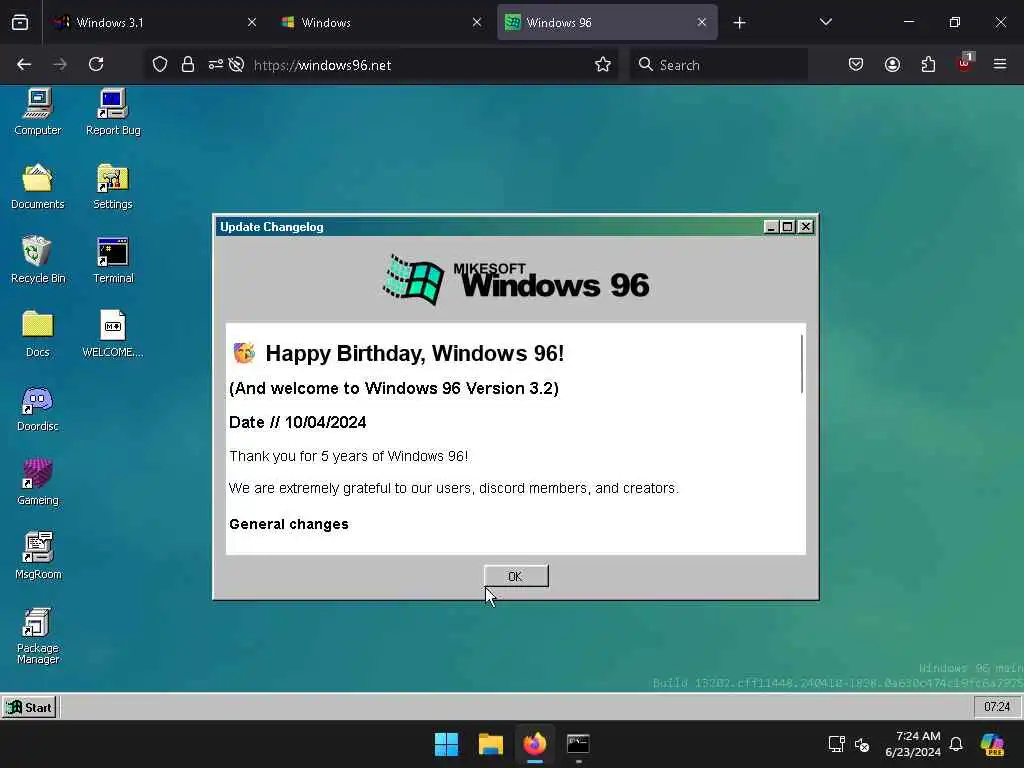Bookmark this page with the star
The width and height of the screenshot is (1024, 768).
(603, 64)
